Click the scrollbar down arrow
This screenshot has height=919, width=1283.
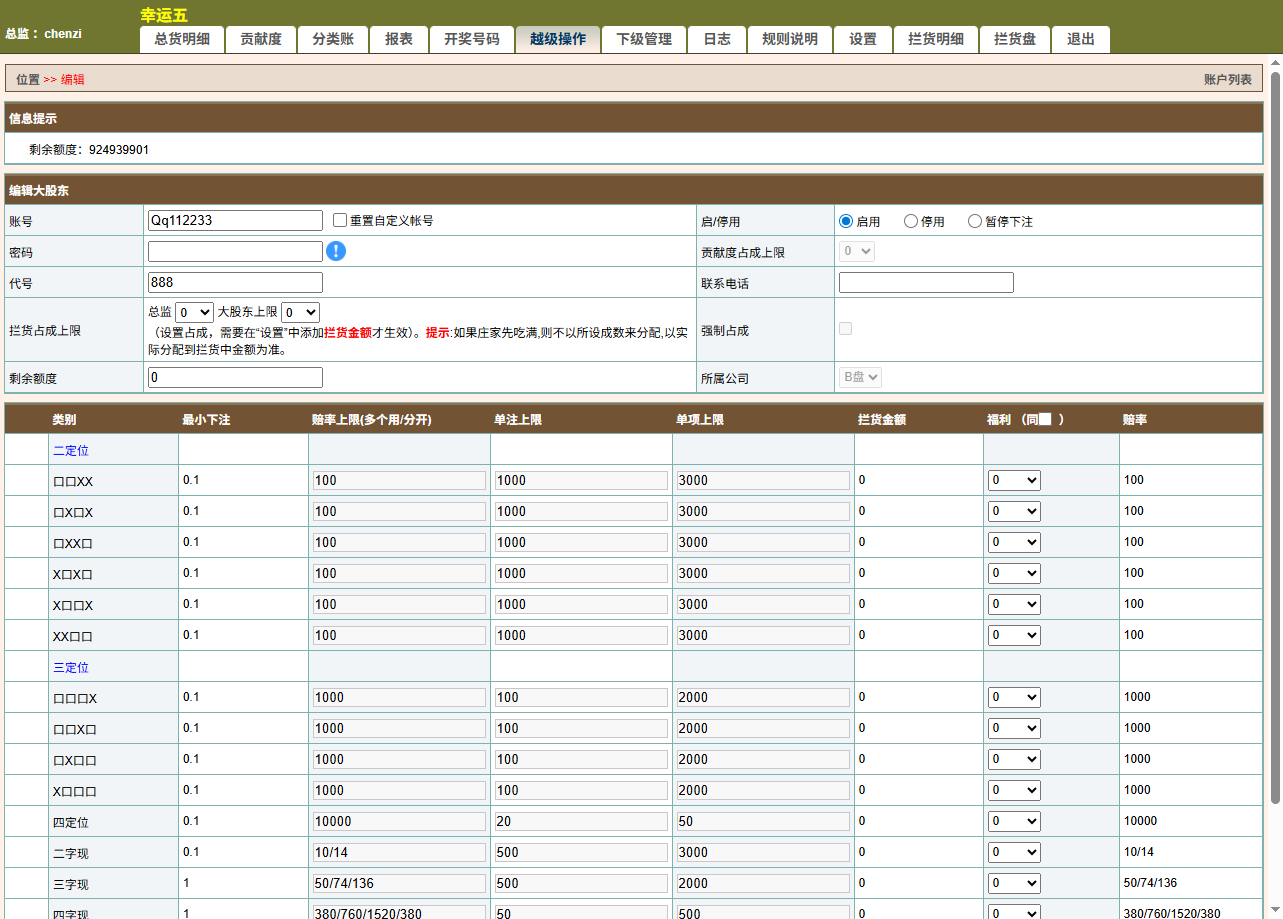point(1275,908)
